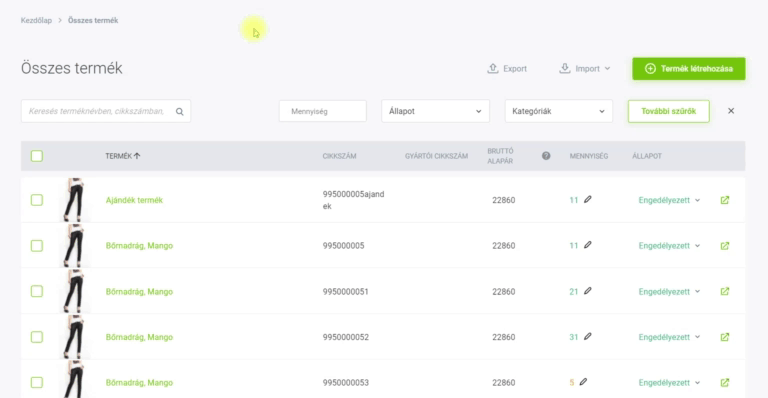The height and width of the screenshot is (398, 768).
Task: Open external link icon for SKU 9950000052
Action: point(725,337)
